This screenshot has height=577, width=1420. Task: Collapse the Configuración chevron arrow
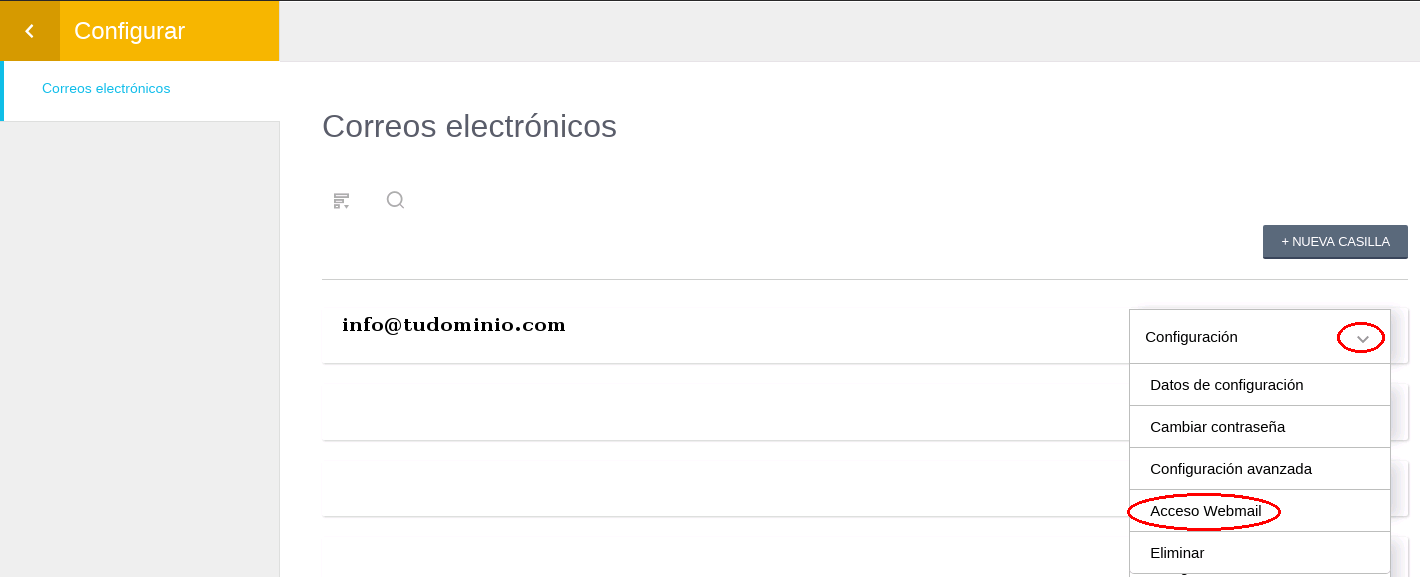(x=1362, y=339)
